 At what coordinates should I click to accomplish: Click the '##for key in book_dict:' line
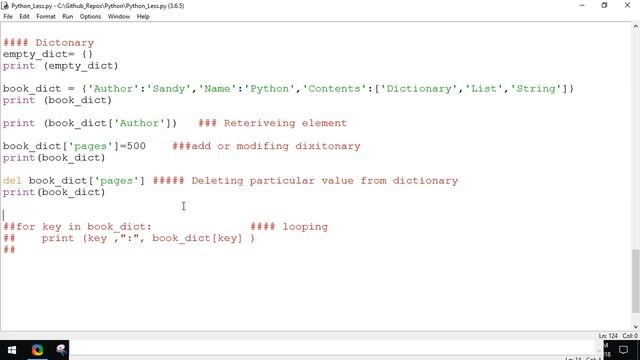tap(77, 227)
